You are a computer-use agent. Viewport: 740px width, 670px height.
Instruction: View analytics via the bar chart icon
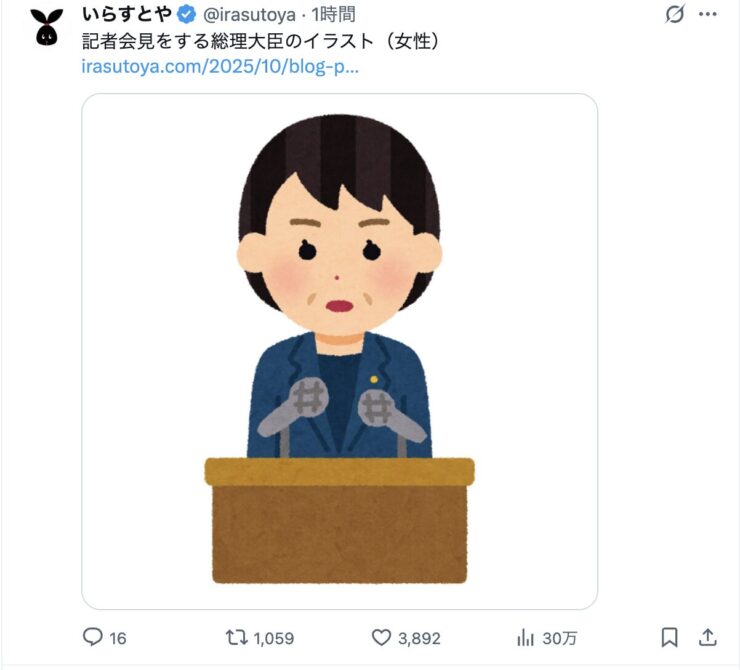point(525,637)
